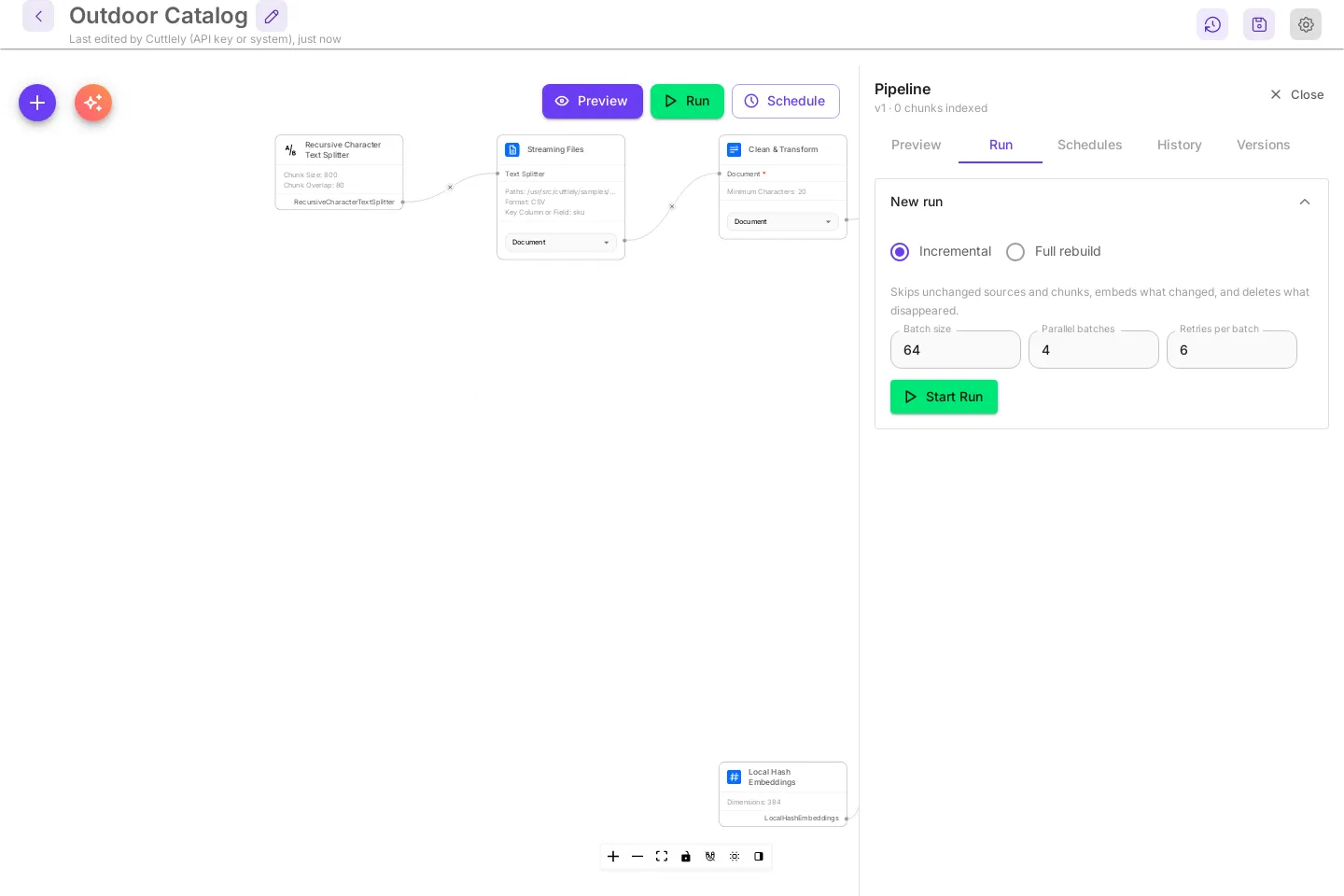Remove the connection between Text Splitter and Streaming Files
Viewport: 1344px width, 896px height.
point(450,188)
